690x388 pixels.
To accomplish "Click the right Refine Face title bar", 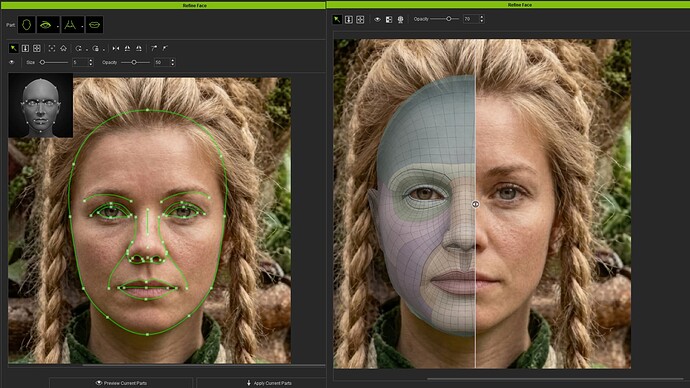I will (508, 4).
